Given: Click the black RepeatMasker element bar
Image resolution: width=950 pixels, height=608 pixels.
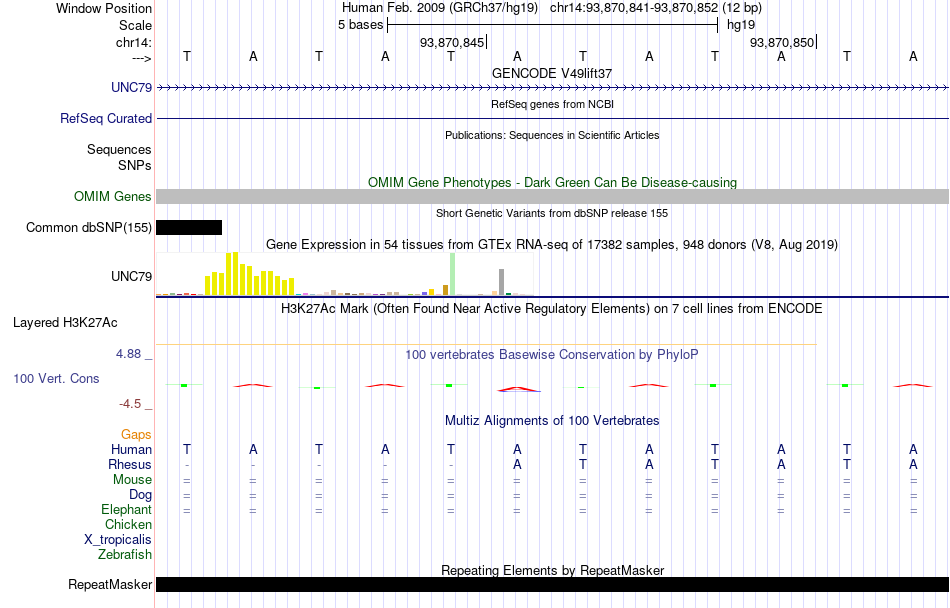Looking at the screenshot, I should tap(553, 584).
